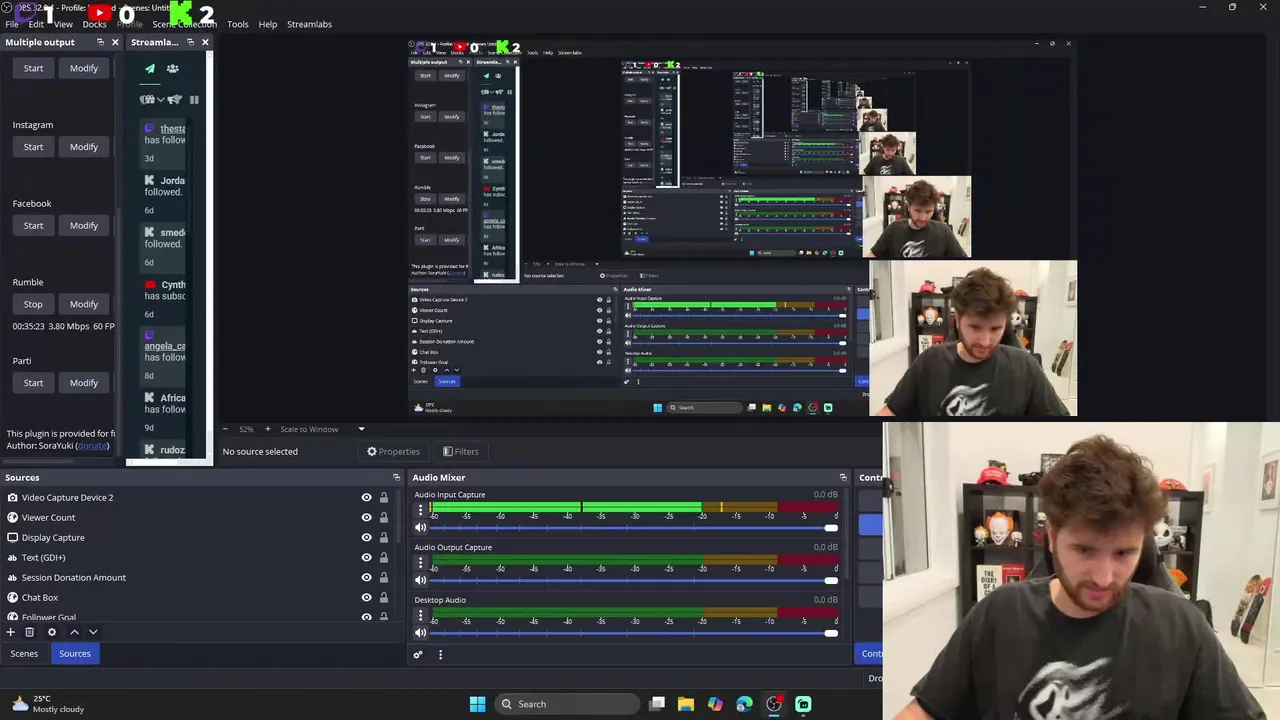This screenshot has width=1280, height=720.
Task: Pause the Streamlabs alert queue
Action: coord(194,100)
